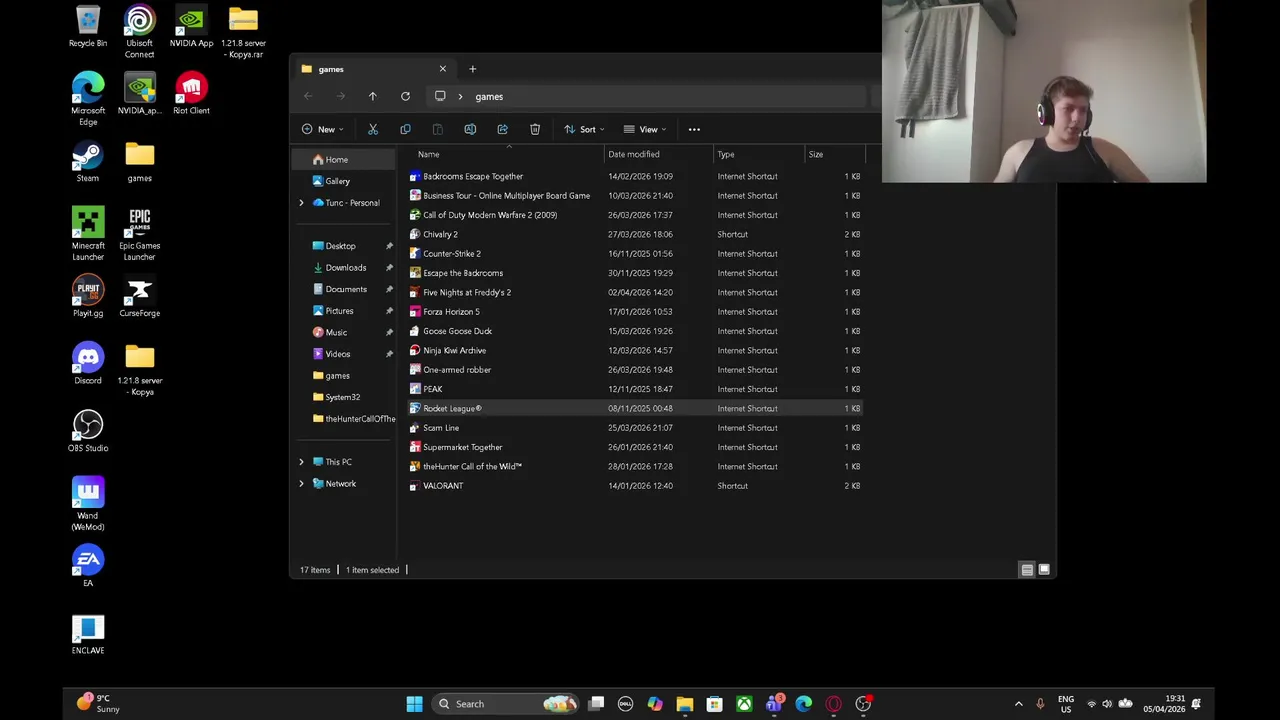This screenshot has height=720, width=1280.
Task: Open Minecraft Launcher desktop icon
Action: tap(88, 235)
